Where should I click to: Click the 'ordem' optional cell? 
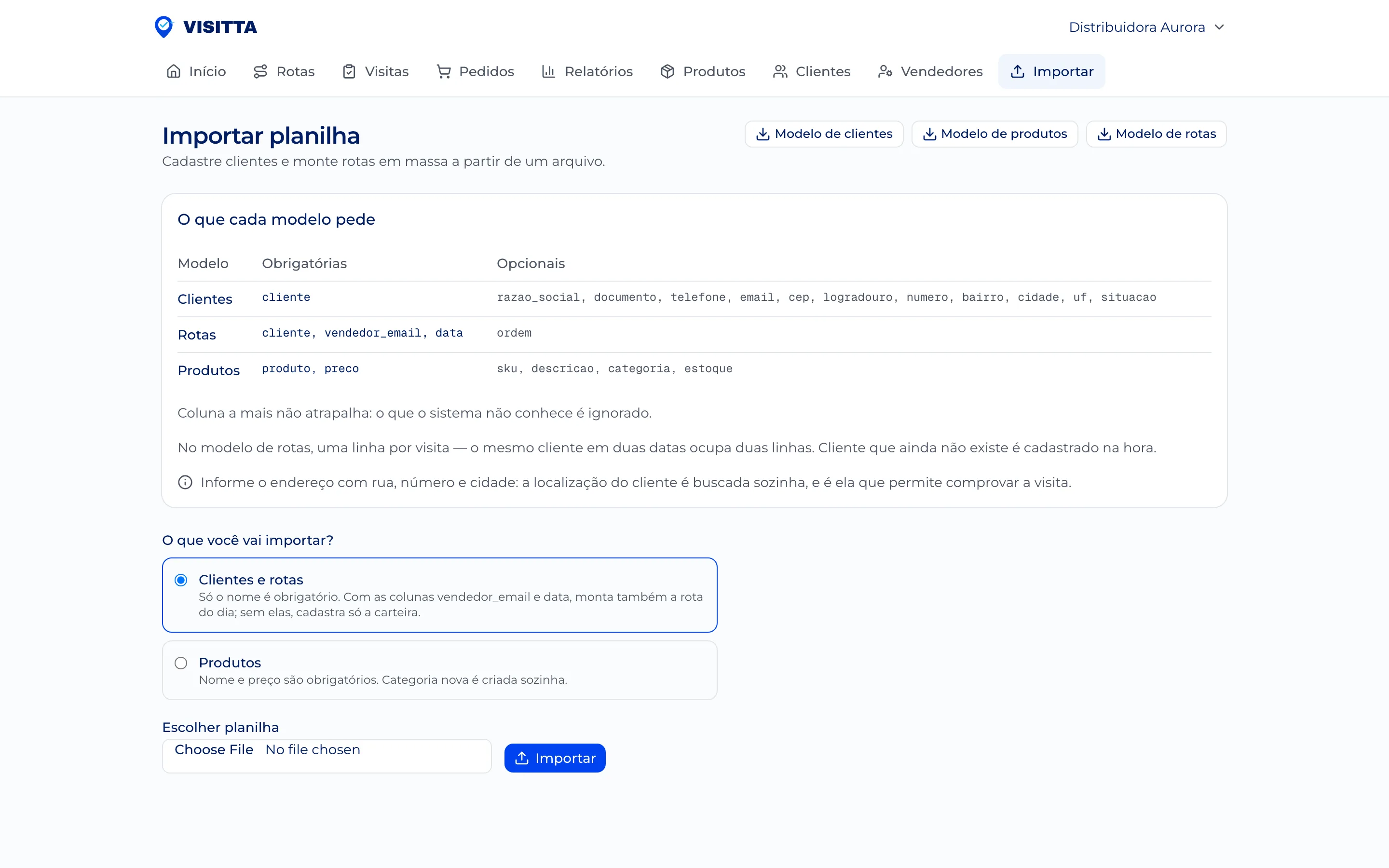(x=514, y=333)
